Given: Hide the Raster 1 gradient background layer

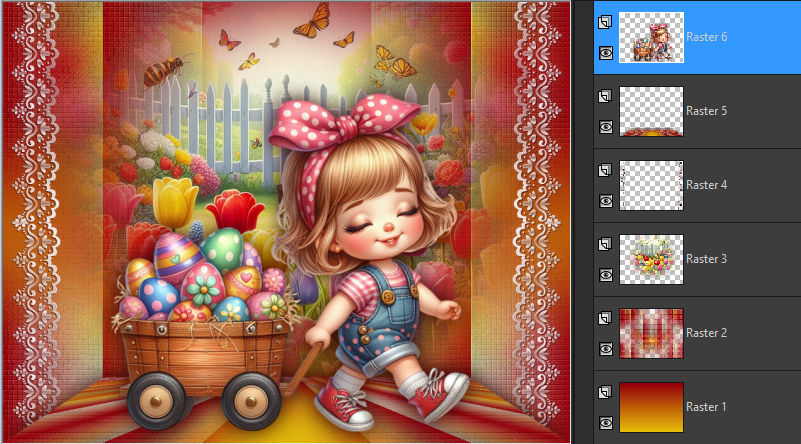Looking at the screenshot, I should [605, 423].
